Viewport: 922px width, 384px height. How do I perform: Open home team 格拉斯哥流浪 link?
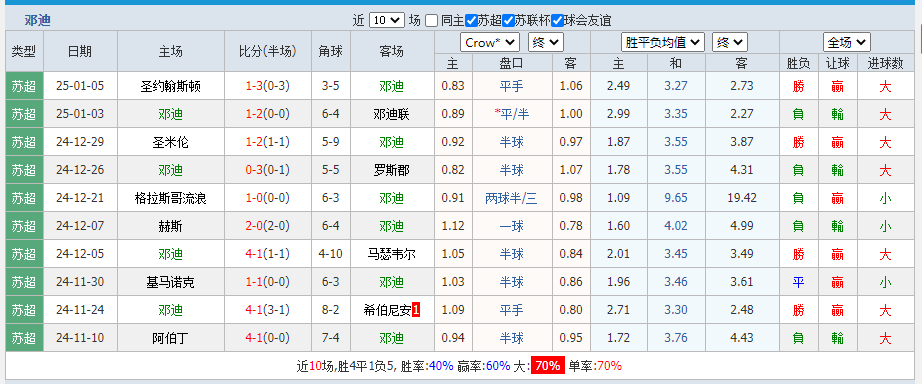[171, 198]
